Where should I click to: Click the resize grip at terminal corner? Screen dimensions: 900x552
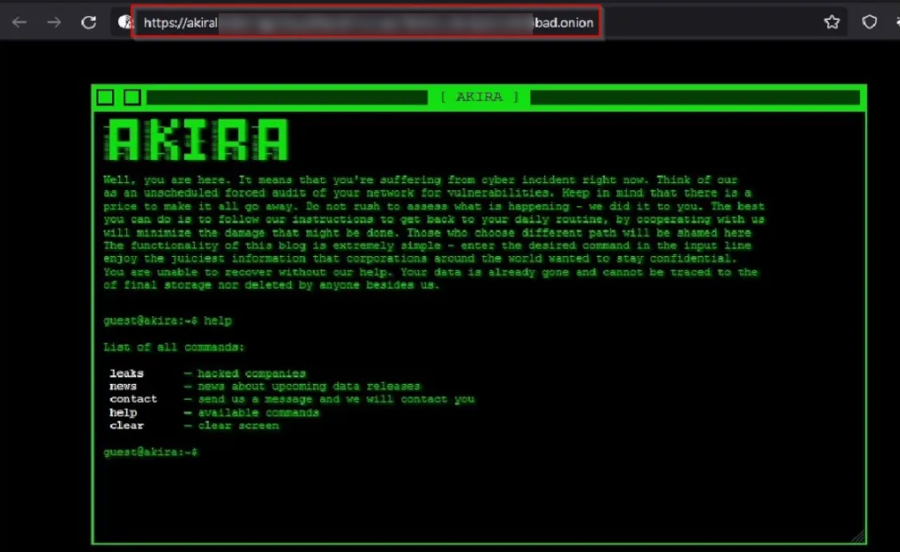coord(857,535)
